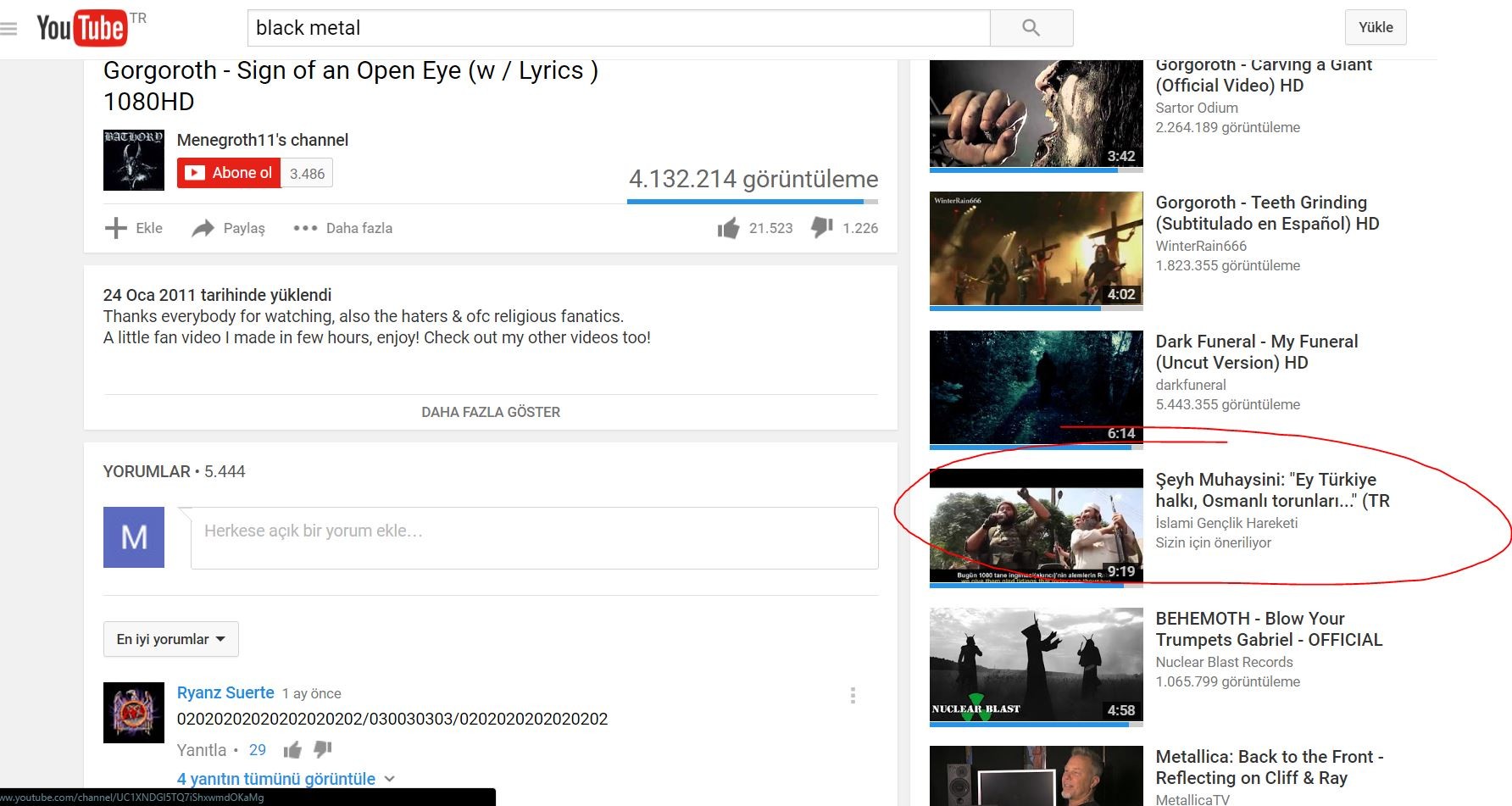This screenshot has height=806, width=1512.
Task: Click the plus Ekle icon
Action: click(x=115, y=228)
